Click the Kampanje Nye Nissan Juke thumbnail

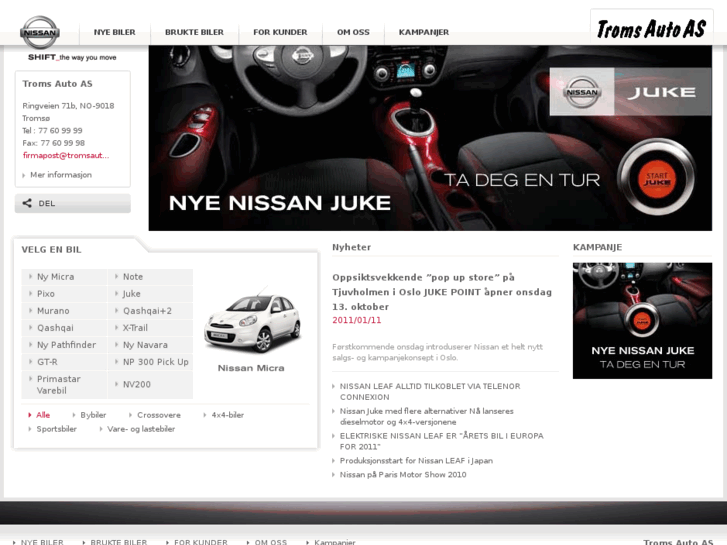click(x=642, y=321)
